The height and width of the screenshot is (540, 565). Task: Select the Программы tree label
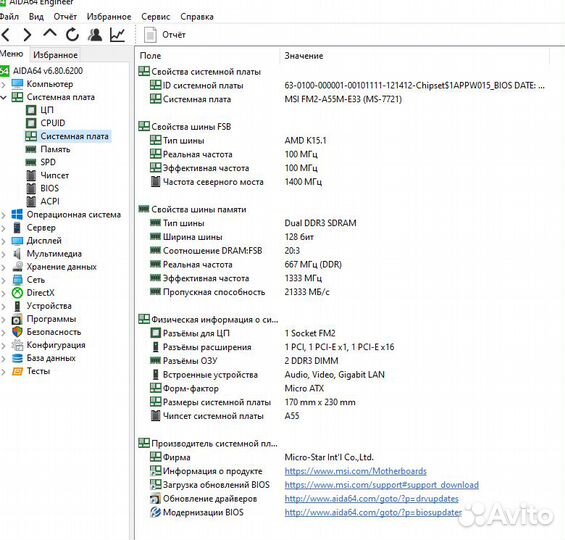pyautogui.click(x=51, y=319)
